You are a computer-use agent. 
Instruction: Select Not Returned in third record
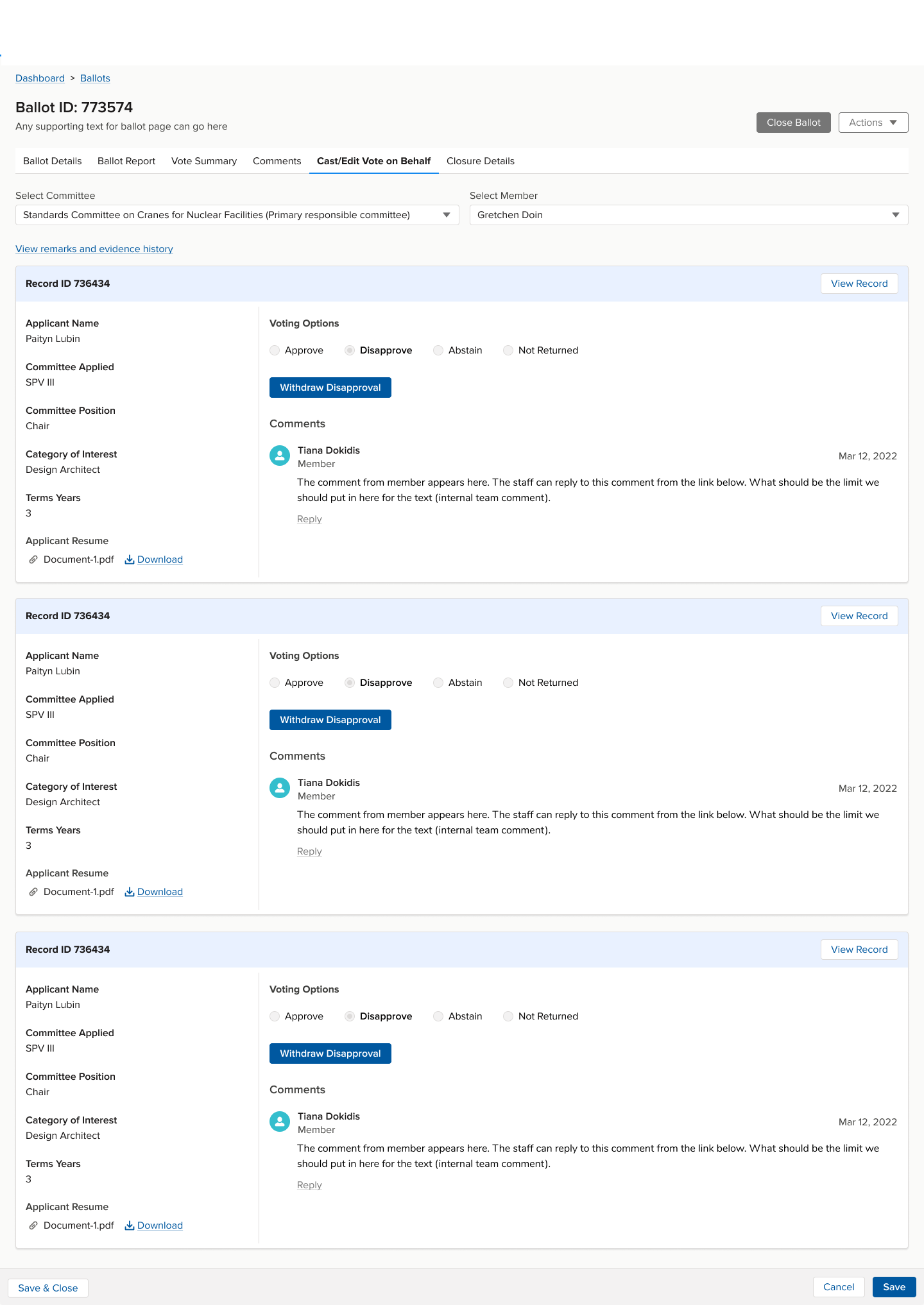508,1016
